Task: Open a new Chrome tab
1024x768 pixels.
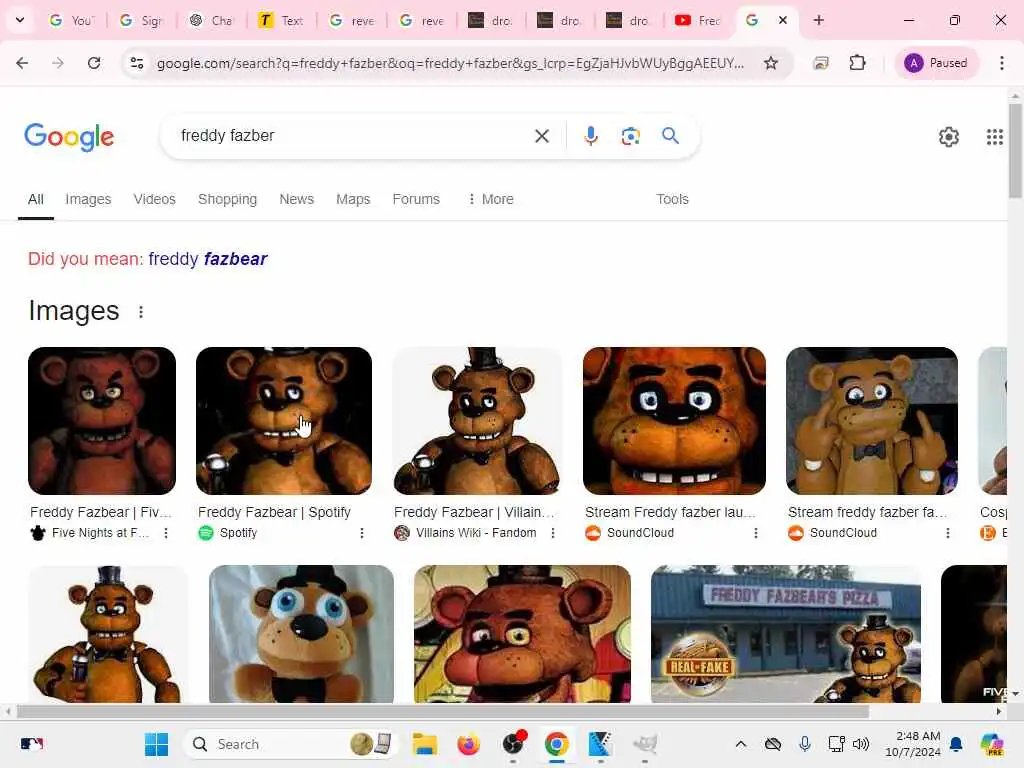Action: 818,20
